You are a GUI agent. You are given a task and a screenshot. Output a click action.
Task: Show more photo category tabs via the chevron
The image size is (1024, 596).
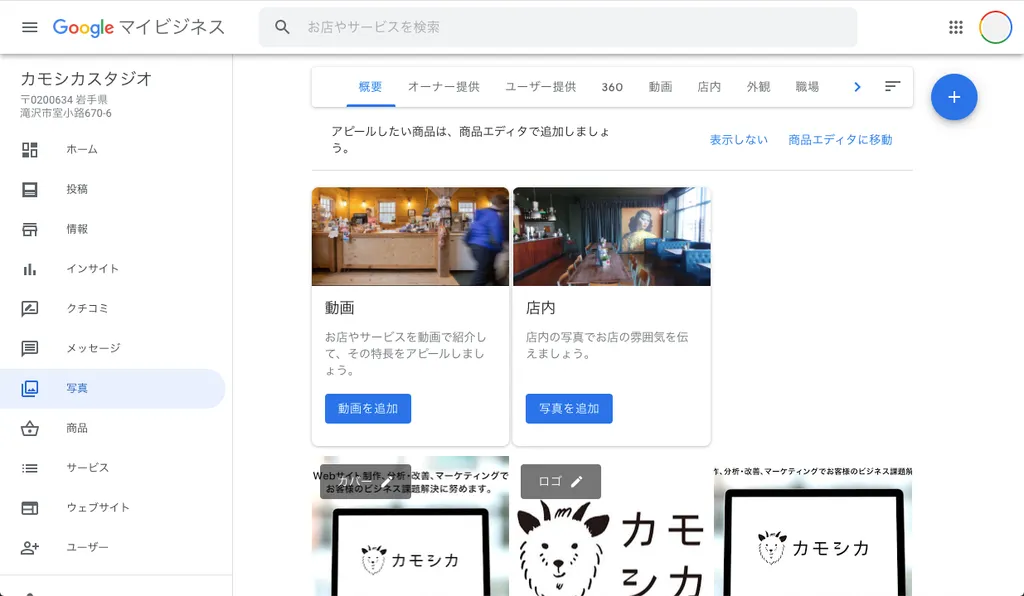coord(857,87)
